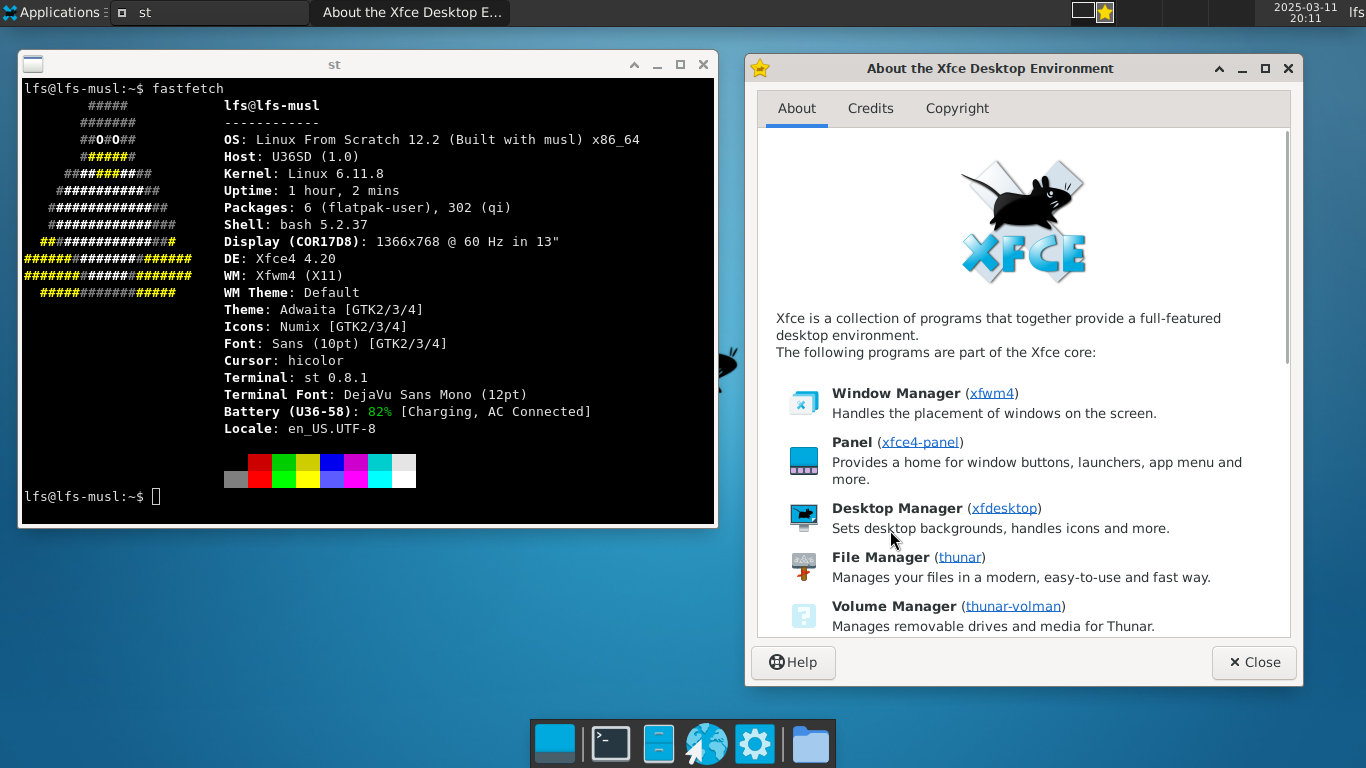Image resolution: width=1366 pixels, height=768 pixels.
Task: Click the File Manager icon beside thunar
Action: click(803, 567)
